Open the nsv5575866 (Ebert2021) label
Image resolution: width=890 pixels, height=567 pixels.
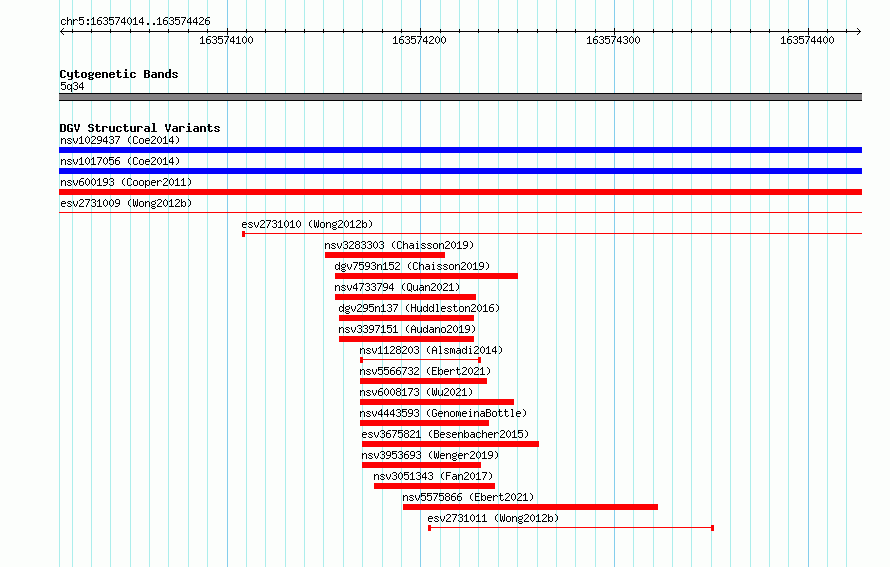click(x=468, y=497)
